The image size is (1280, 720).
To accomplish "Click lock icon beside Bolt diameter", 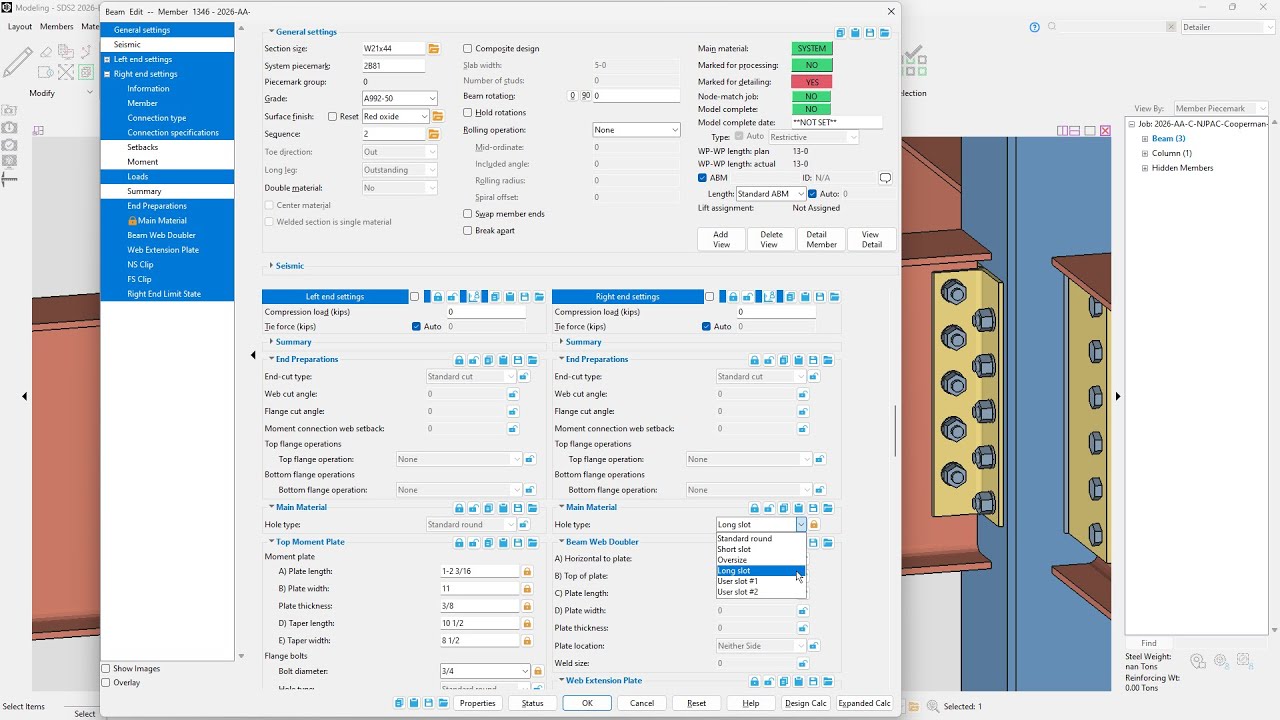I will coord(538,671).
